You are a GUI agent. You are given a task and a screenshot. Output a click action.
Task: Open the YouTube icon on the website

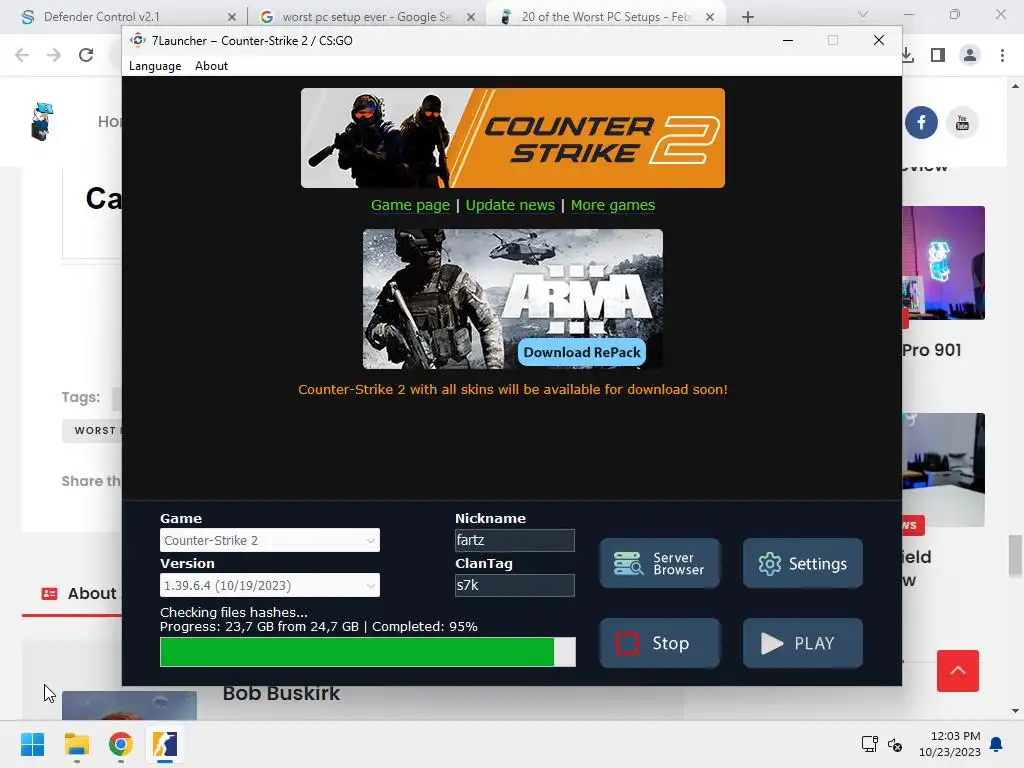961,122
